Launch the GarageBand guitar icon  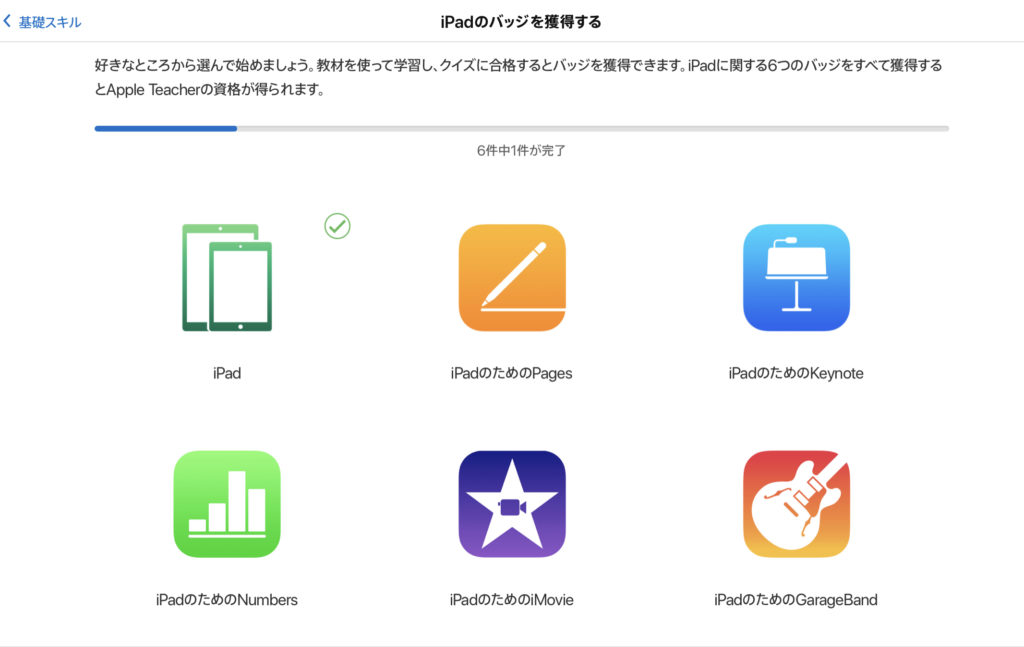click(796, 504)
